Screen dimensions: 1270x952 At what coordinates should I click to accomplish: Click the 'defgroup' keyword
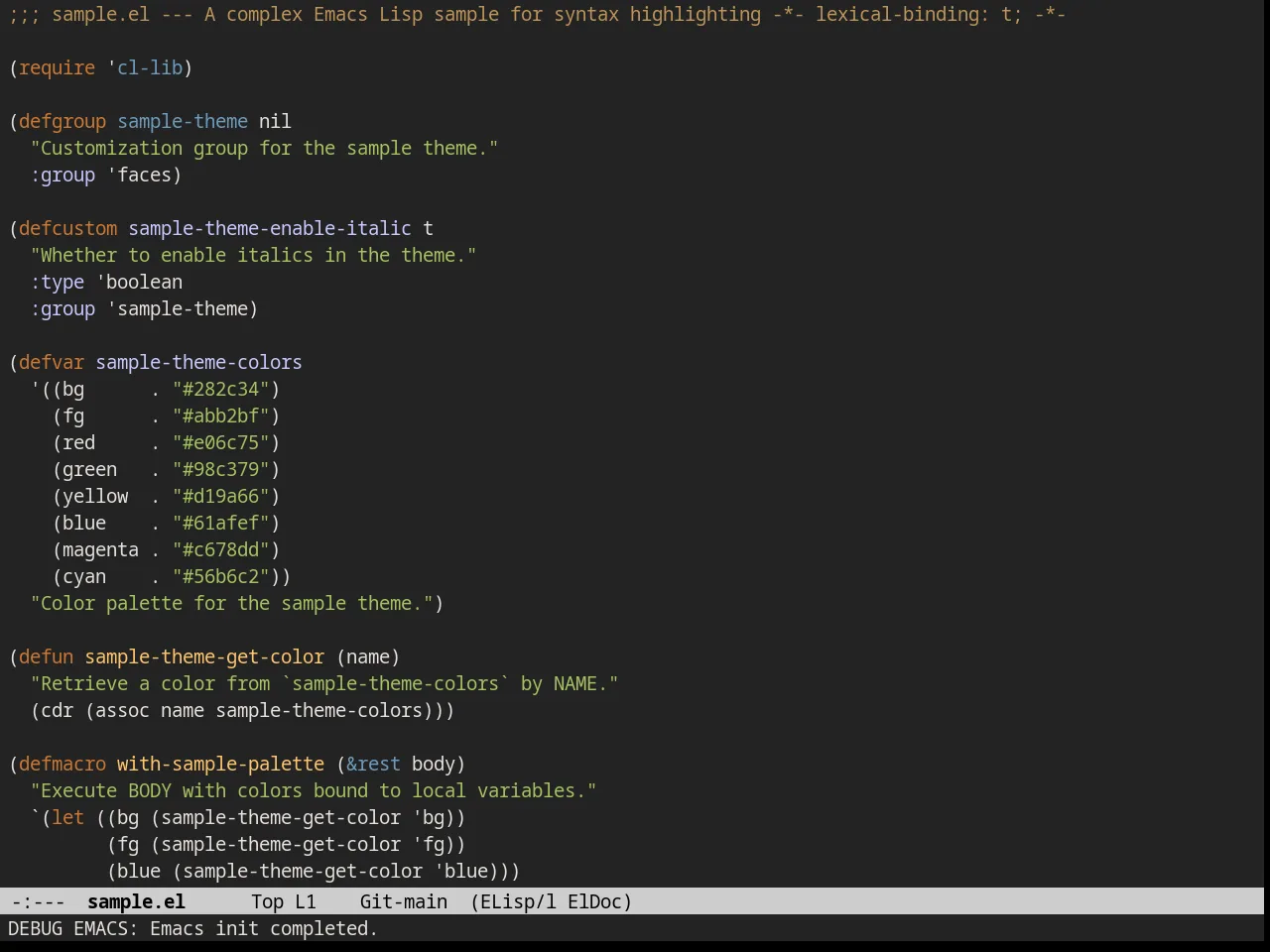pos(63,121)
